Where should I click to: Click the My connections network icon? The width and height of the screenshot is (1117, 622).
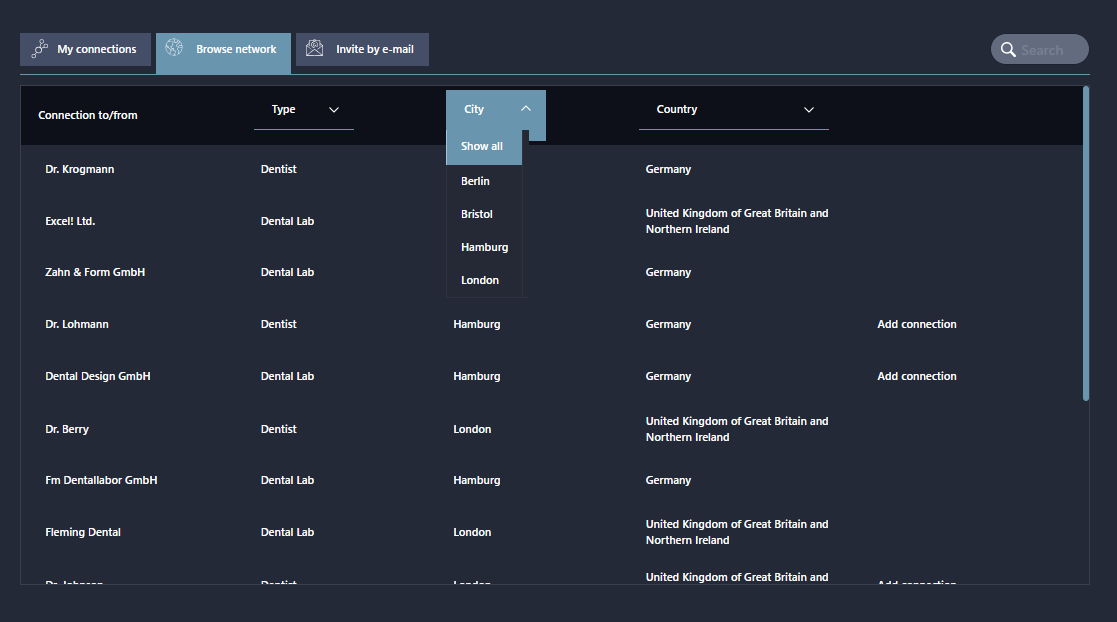point(40,49)
